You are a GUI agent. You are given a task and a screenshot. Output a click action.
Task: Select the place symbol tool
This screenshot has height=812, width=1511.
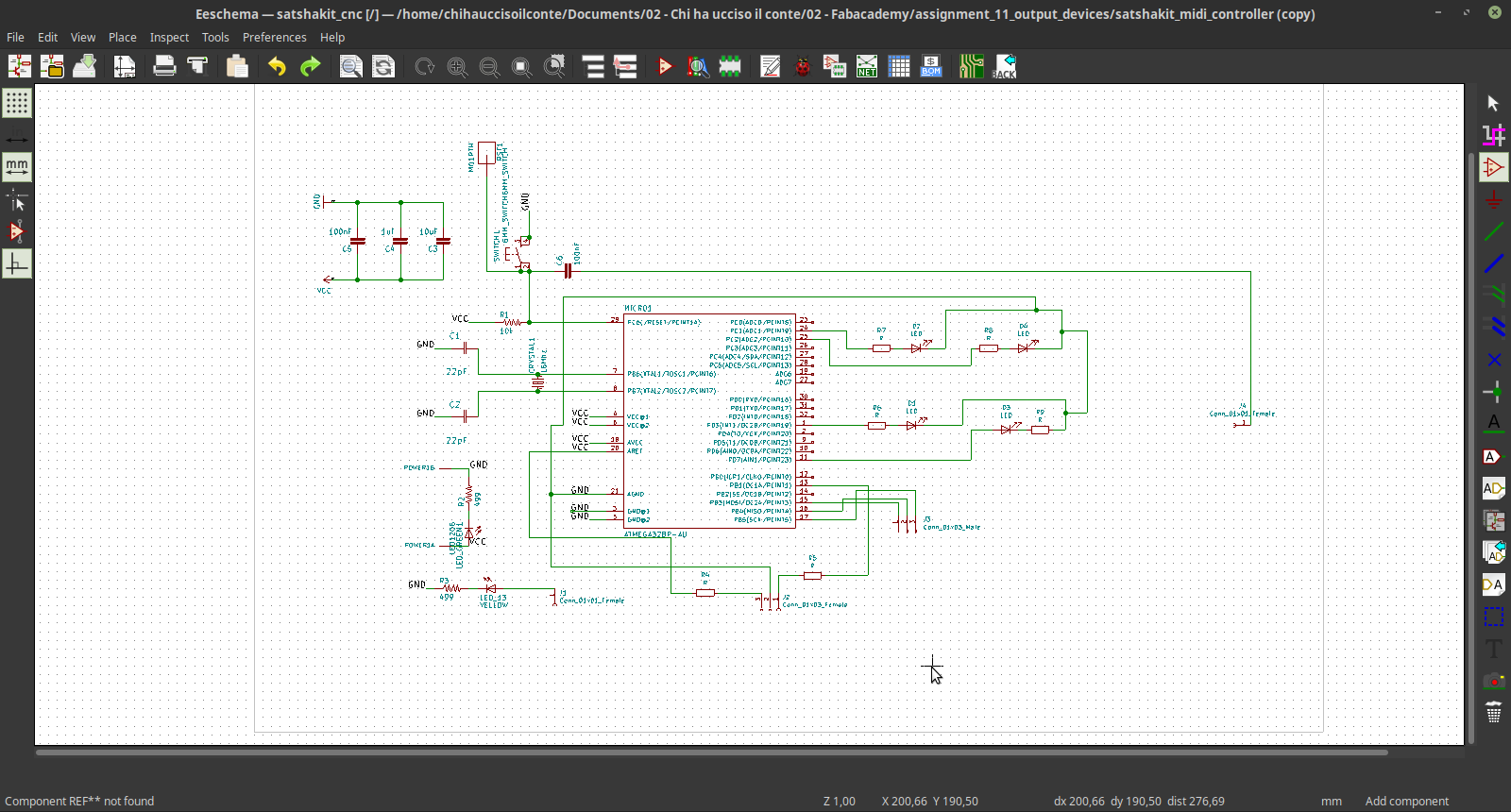tap(1493, 167)
